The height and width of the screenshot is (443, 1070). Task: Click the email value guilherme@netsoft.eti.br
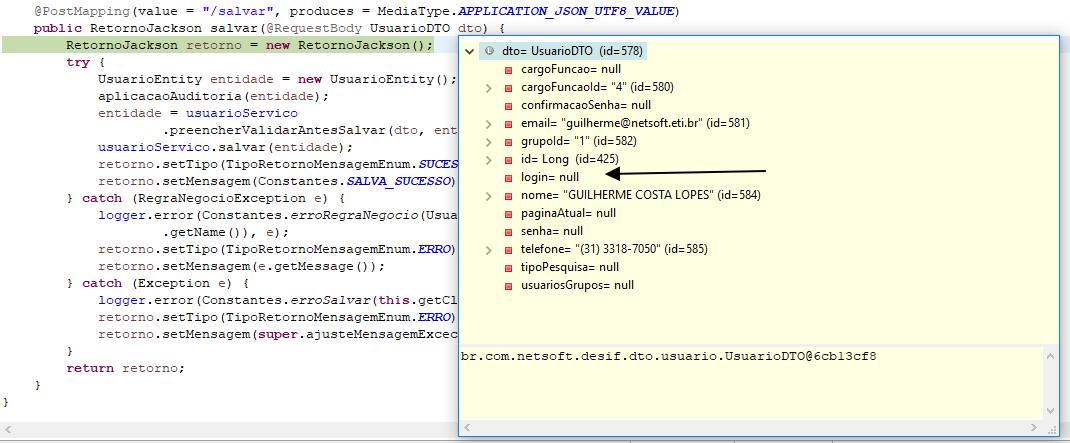631,124
